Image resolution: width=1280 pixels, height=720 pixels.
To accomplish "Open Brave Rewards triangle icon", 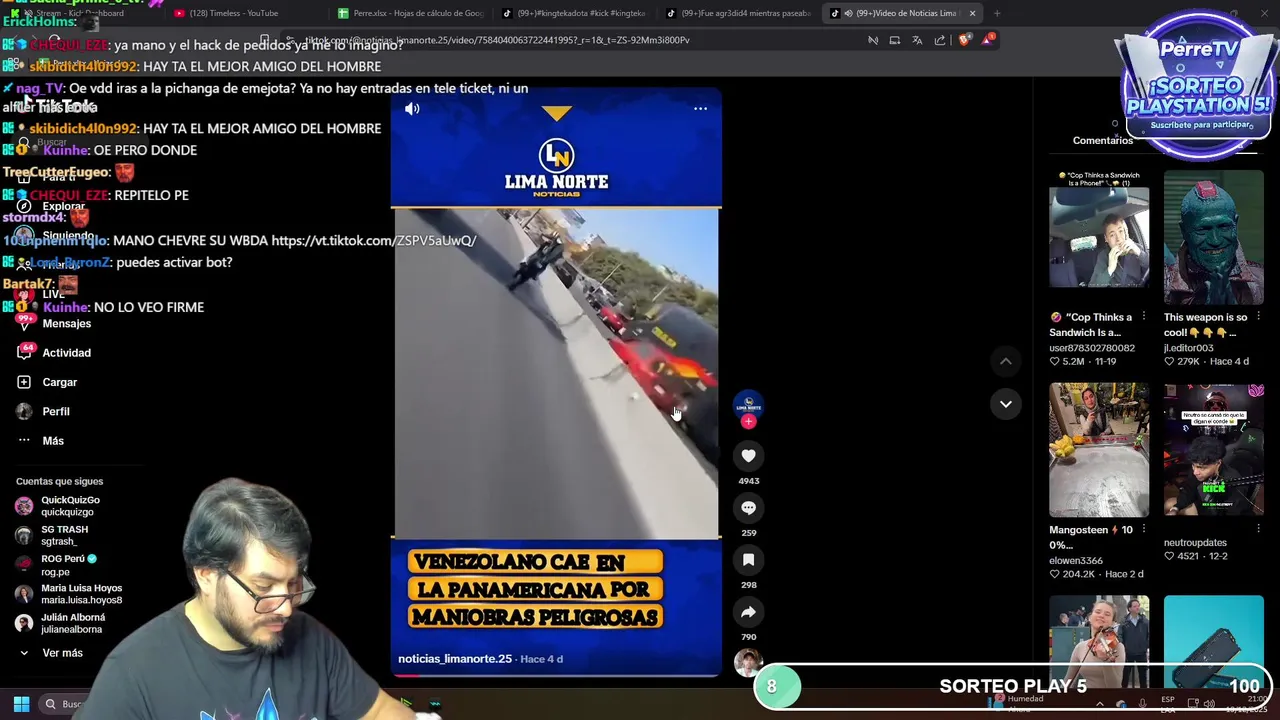I will point(988,40).
